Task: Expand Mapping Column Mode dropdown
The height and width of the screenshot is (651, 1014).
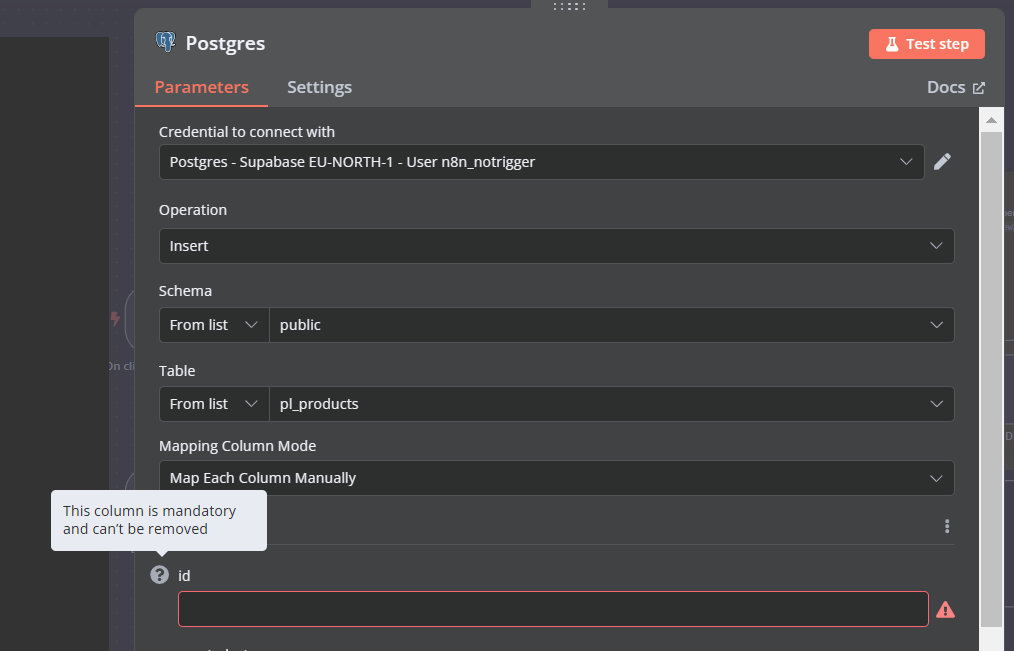Action: click(x=556, y=478)
